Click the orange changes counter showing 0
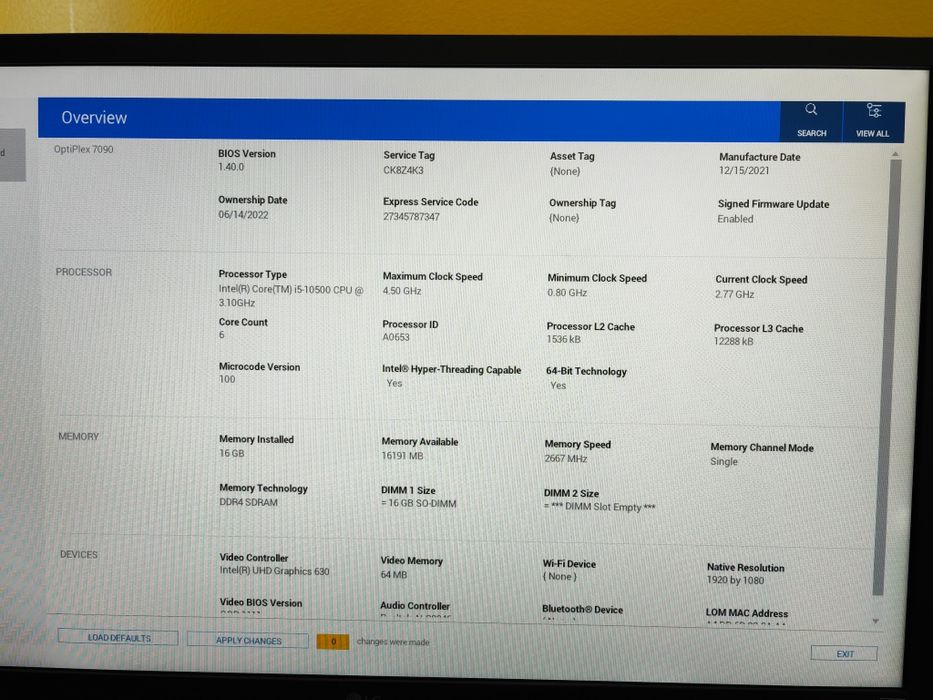This screenshot has height=700, width=933. point(333,642)
